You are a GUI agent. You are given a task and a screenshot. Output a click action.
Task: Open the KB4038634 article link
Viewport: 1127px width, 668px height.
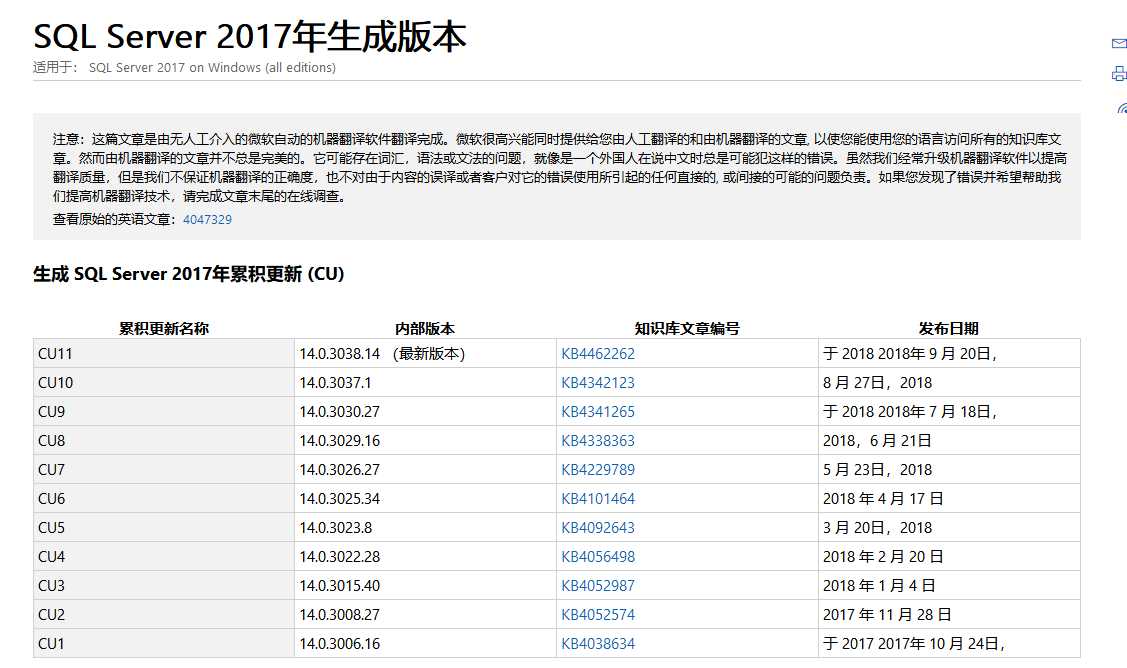pos(597,644)
